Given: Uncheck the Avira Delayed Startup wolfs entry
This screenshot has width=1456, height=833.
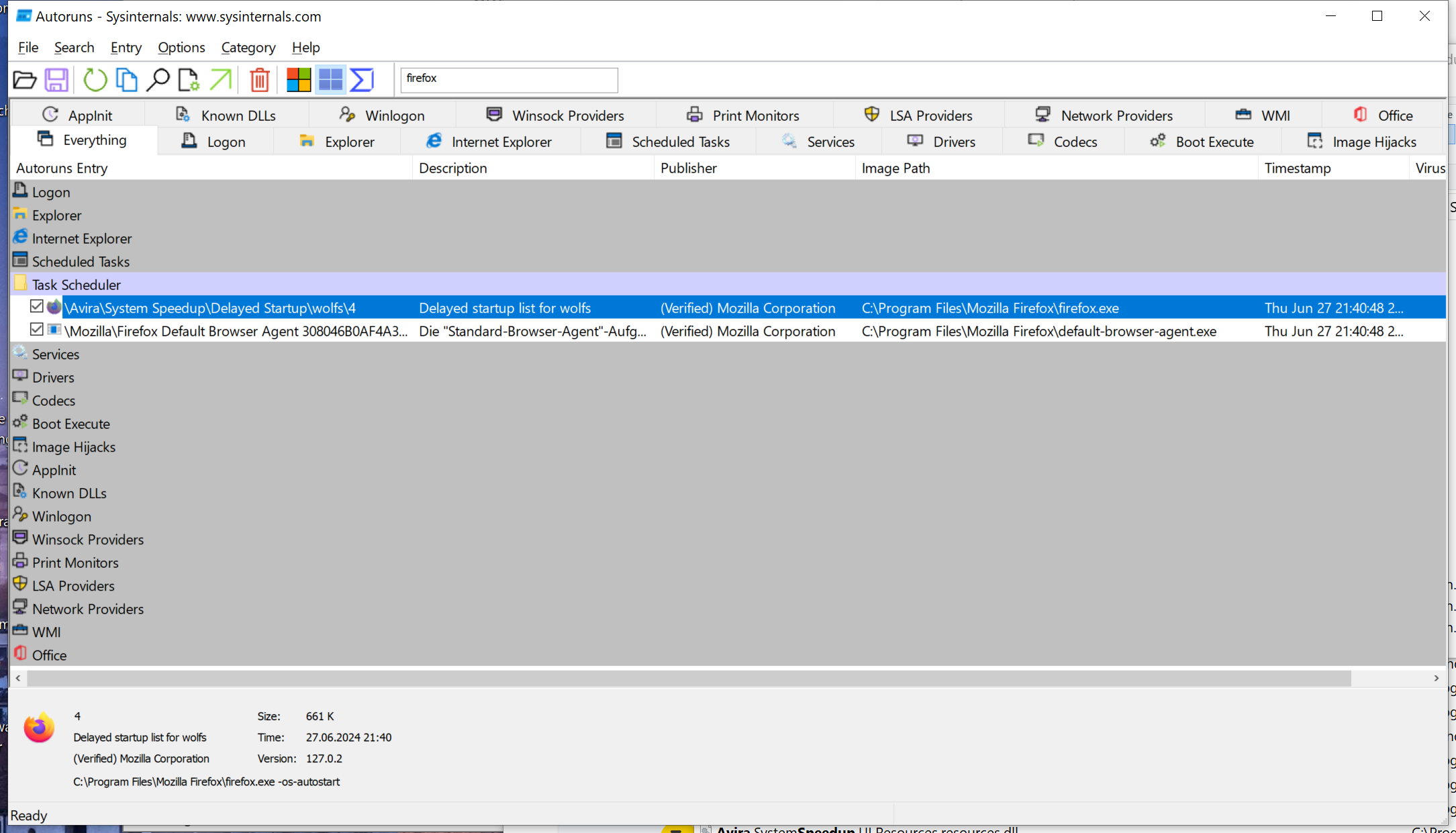Looking at the screenshot, I should click(x=37, y=307).
